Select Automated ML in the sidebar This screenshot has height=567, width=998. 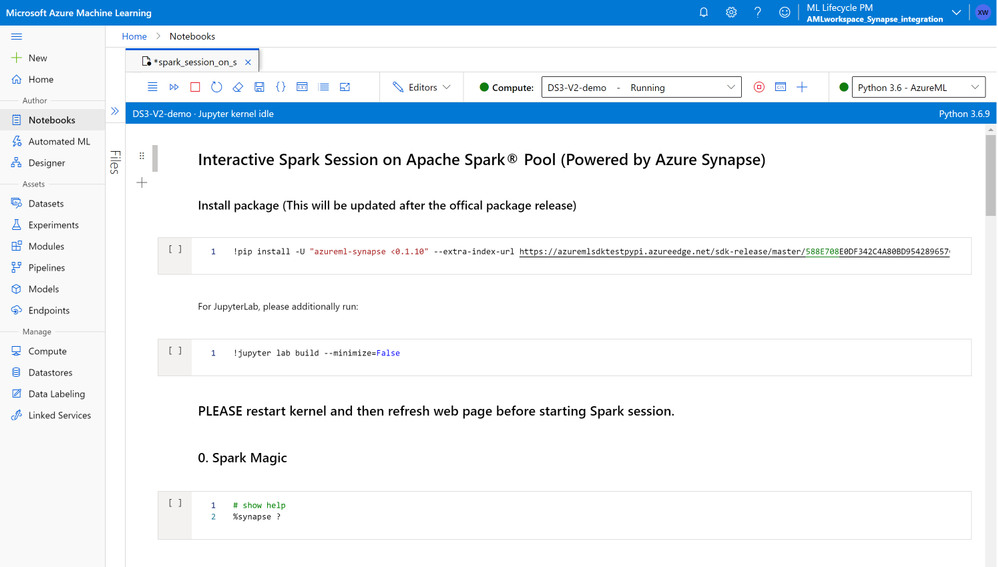(x=59, y=141)
